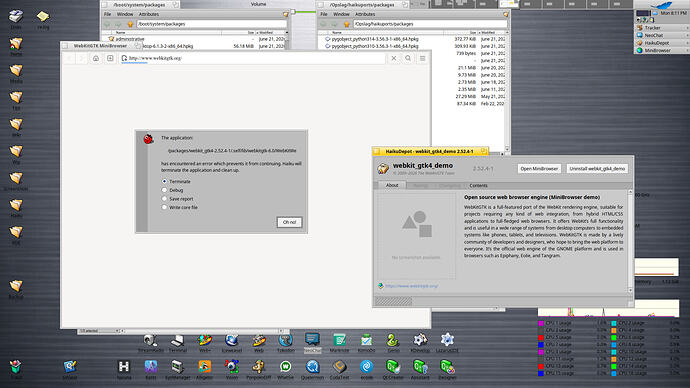Viewport: 690px width, 388px height.
Task: Open Attributes menu in /boot/system/packages window
Action: [x=149, y=14]
